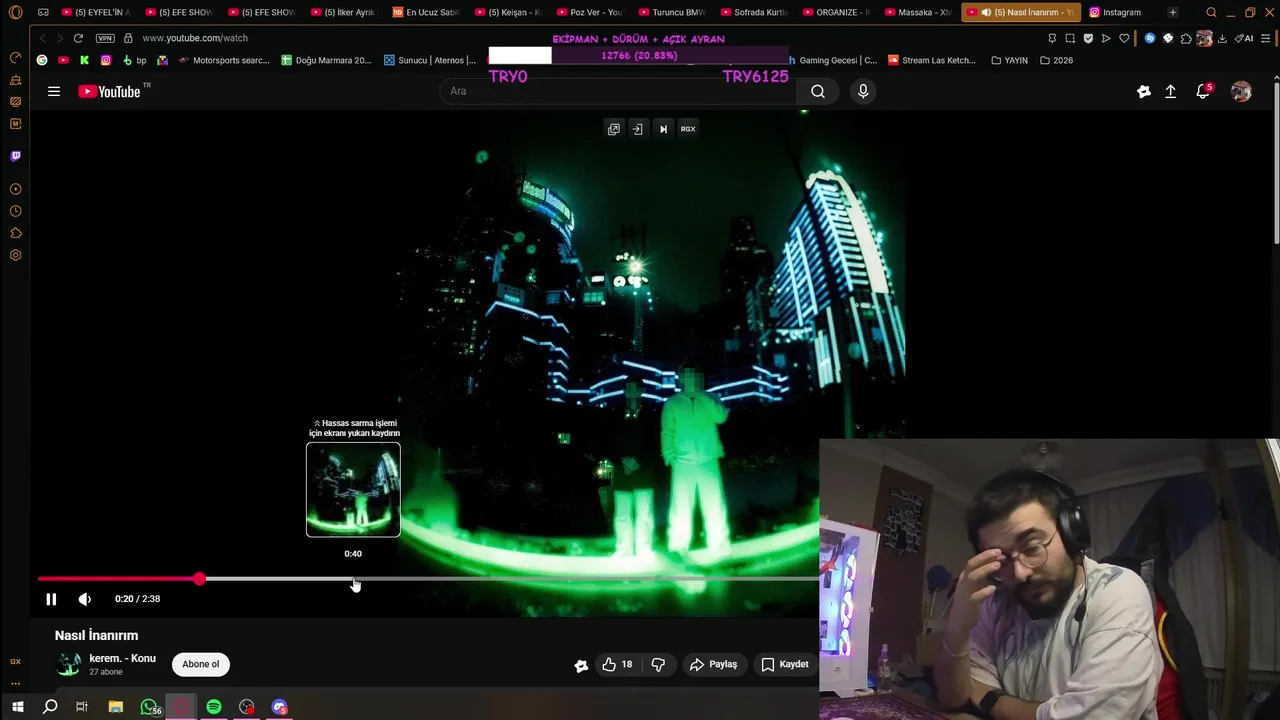1280x720 pixels.
Task: Save video with the Kaydet button
Action: (785, 664)
